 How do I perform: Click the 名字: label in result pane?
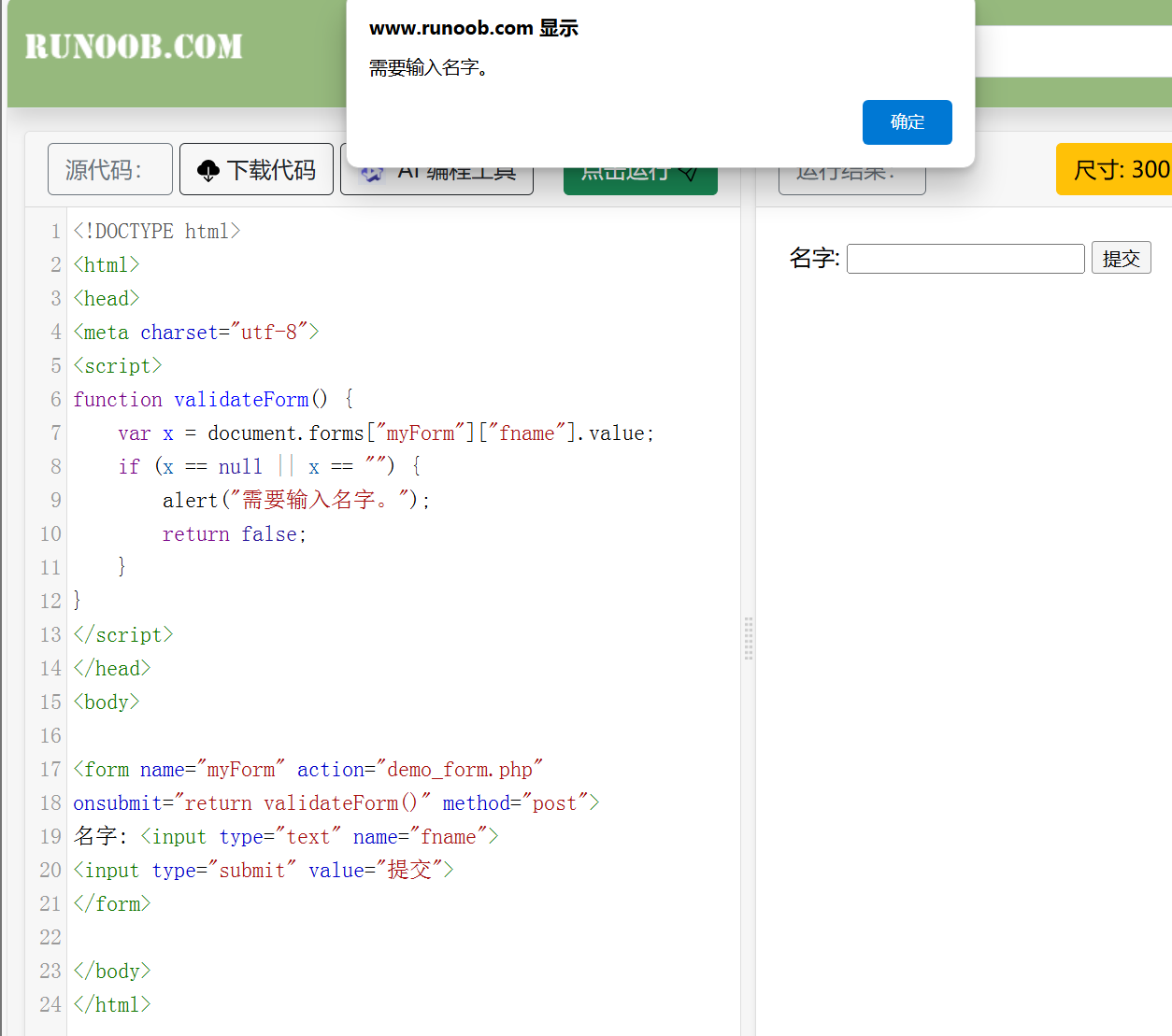[815, 258]
